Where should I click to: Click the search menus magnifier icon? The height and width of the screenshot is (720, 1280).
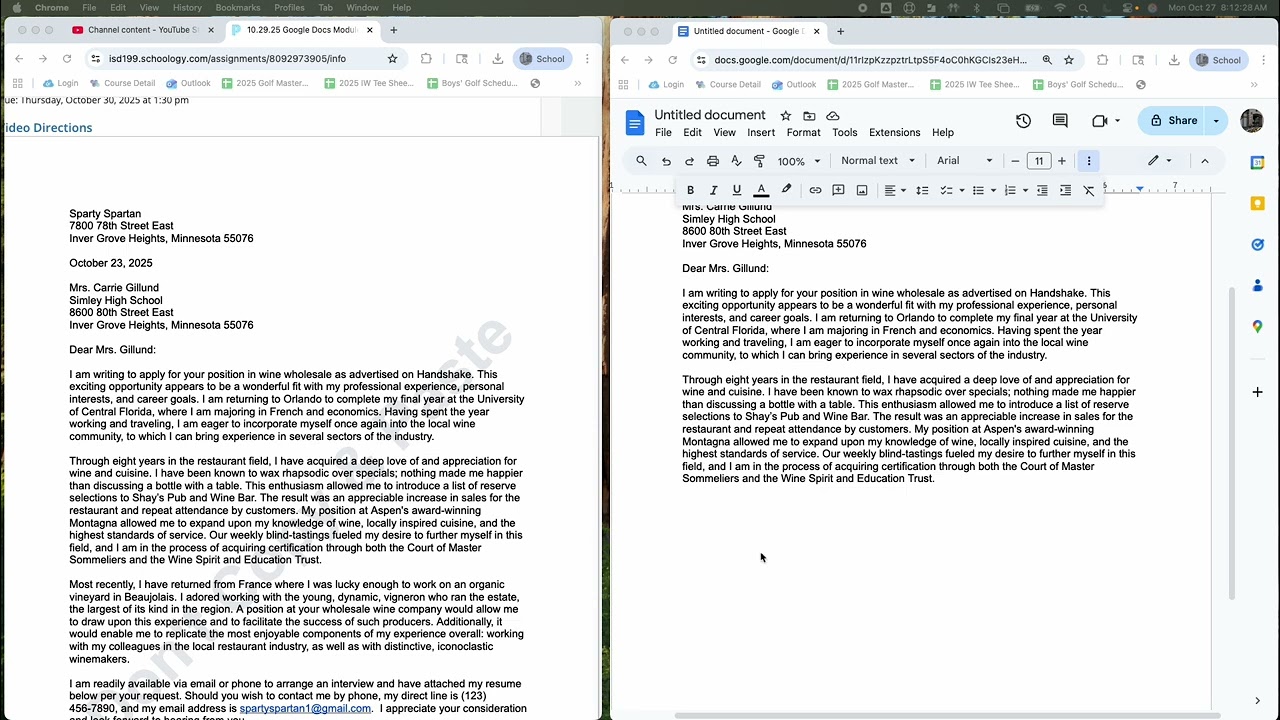[641, 161]
